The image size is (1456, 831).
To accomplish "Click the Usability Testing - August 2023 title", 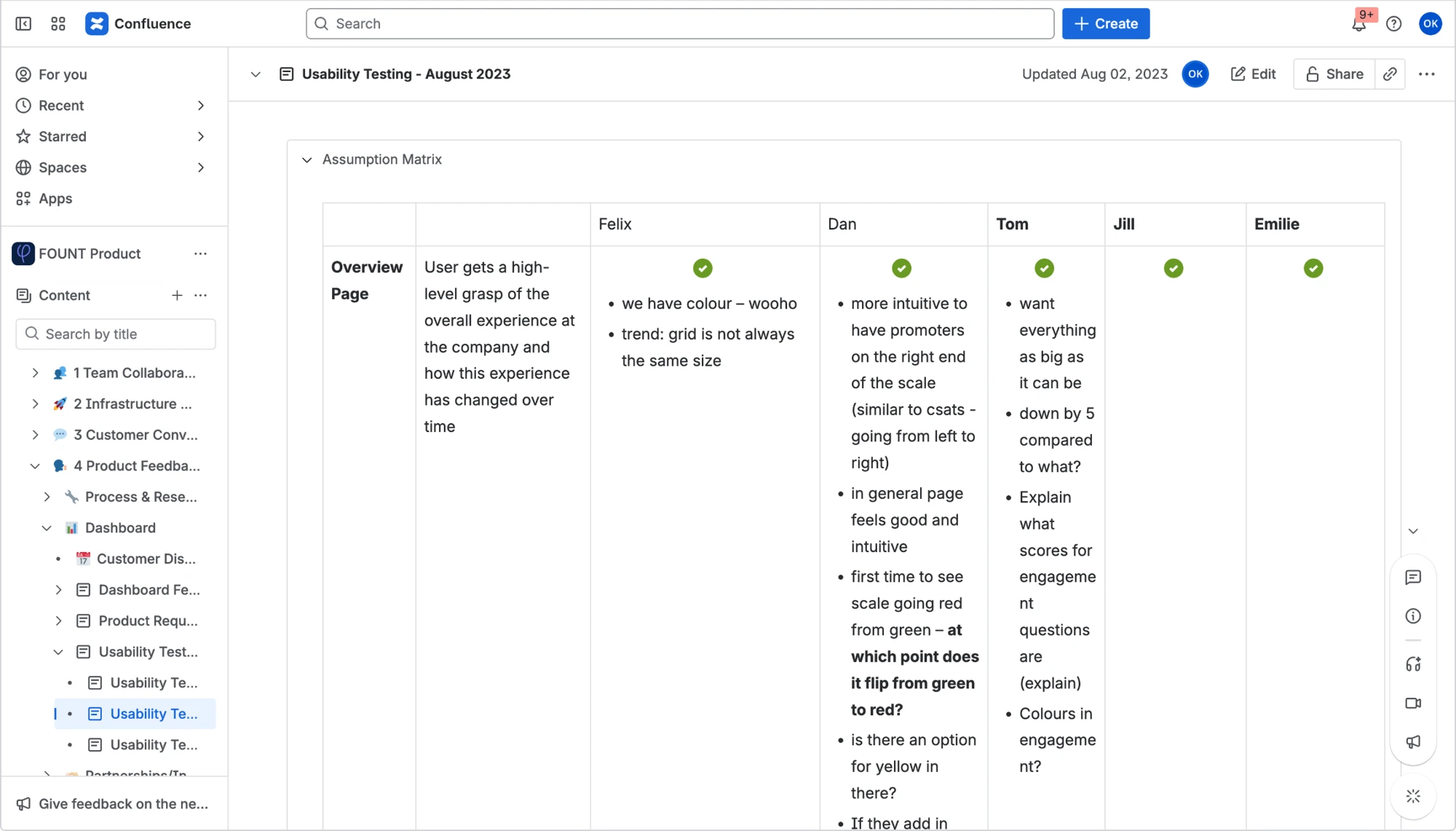I will [x=406, y=74].
